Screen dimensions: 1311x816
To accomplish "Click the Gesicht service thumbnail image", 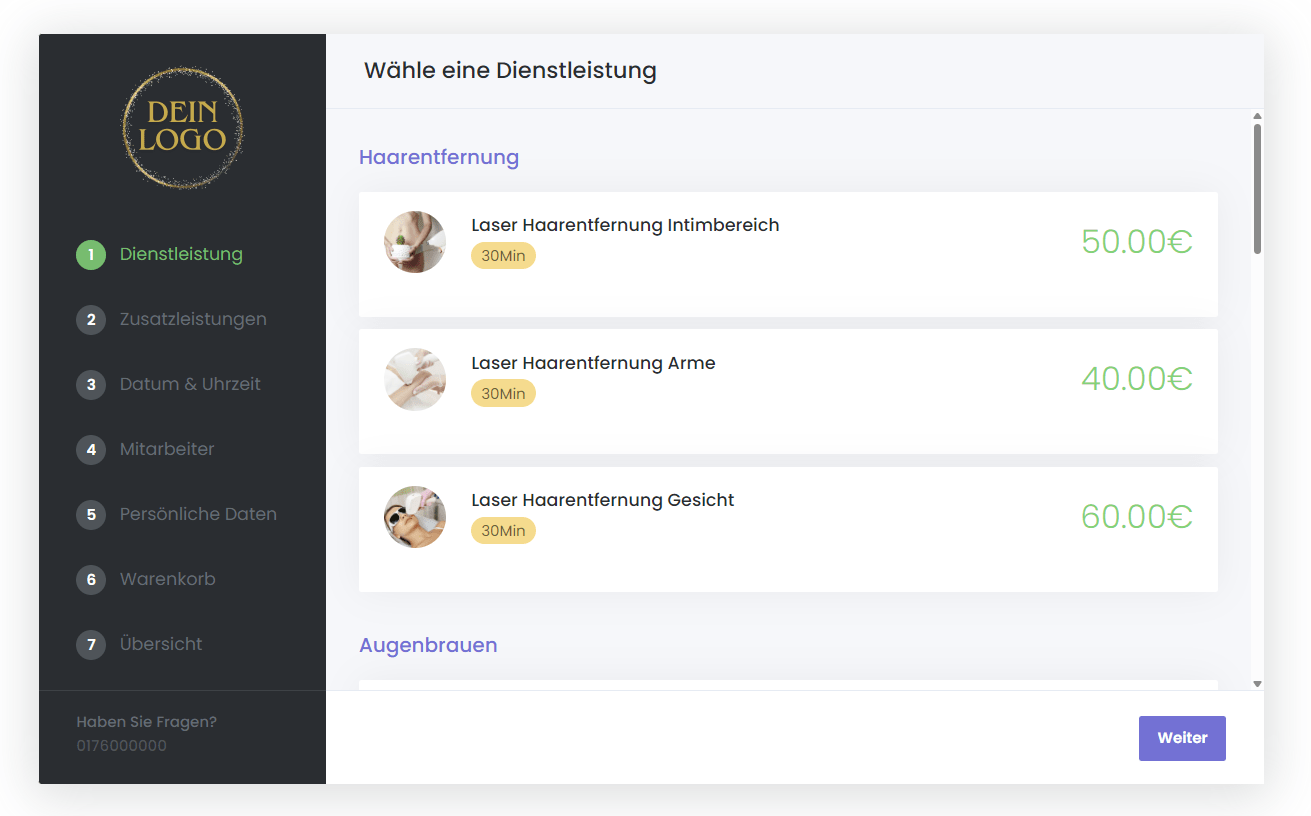I will pos(415,517).
